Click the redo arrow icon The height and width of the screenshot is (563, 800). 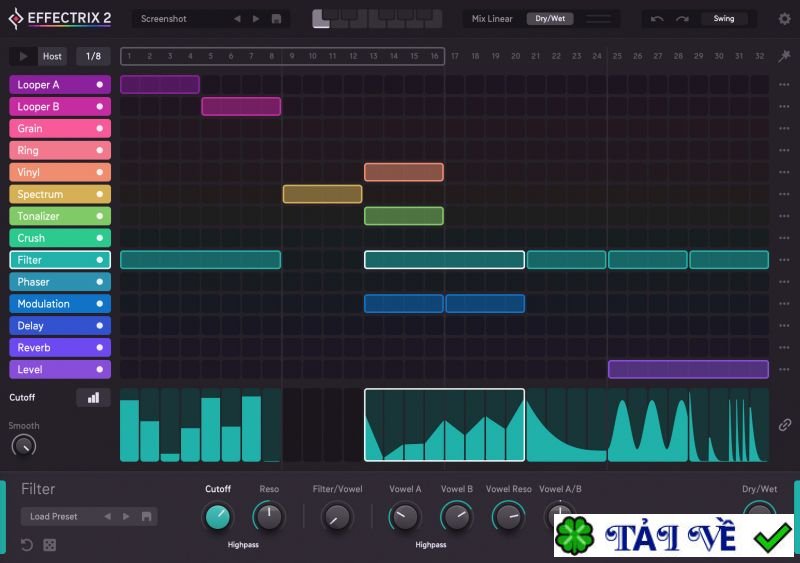tap(682, 19)
